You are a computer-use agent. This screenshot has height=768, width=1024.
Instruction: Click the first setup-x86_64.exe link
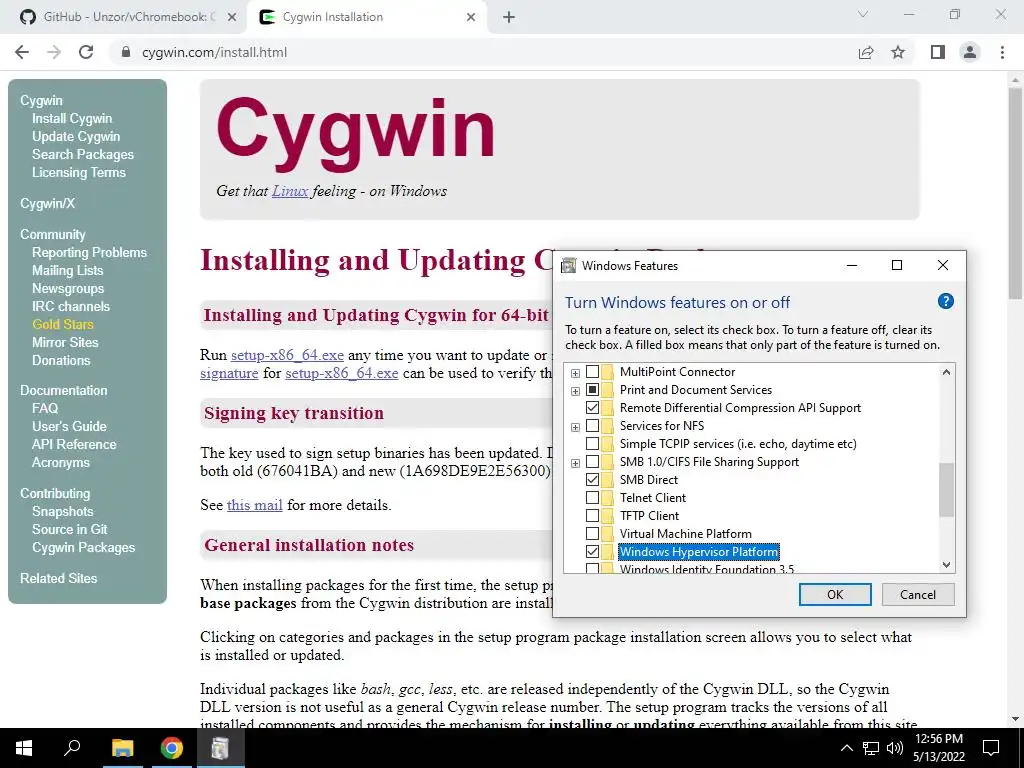tap(287, 355)
